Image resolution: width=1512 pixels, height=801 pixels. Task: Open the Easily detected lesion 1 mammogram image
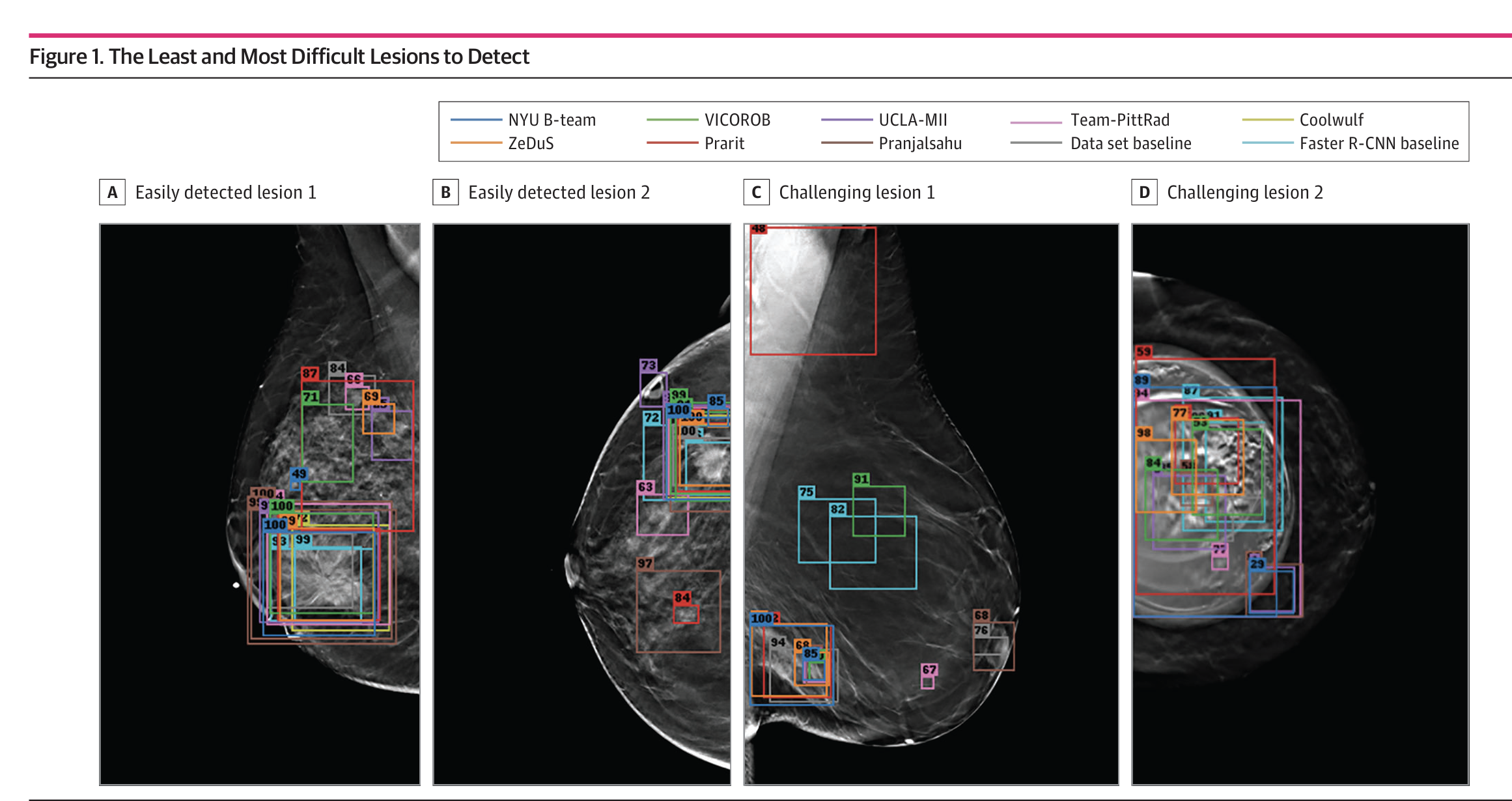259,504
